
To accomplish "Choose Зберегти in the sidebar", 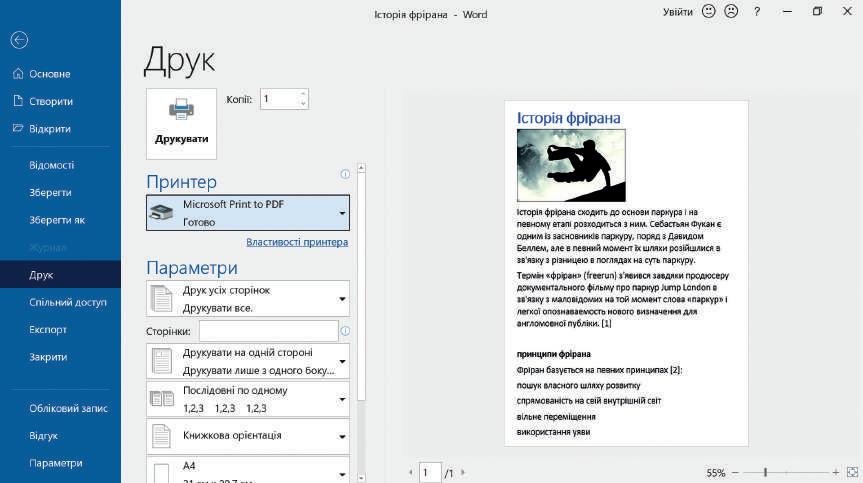I will (x=50, y=193).
